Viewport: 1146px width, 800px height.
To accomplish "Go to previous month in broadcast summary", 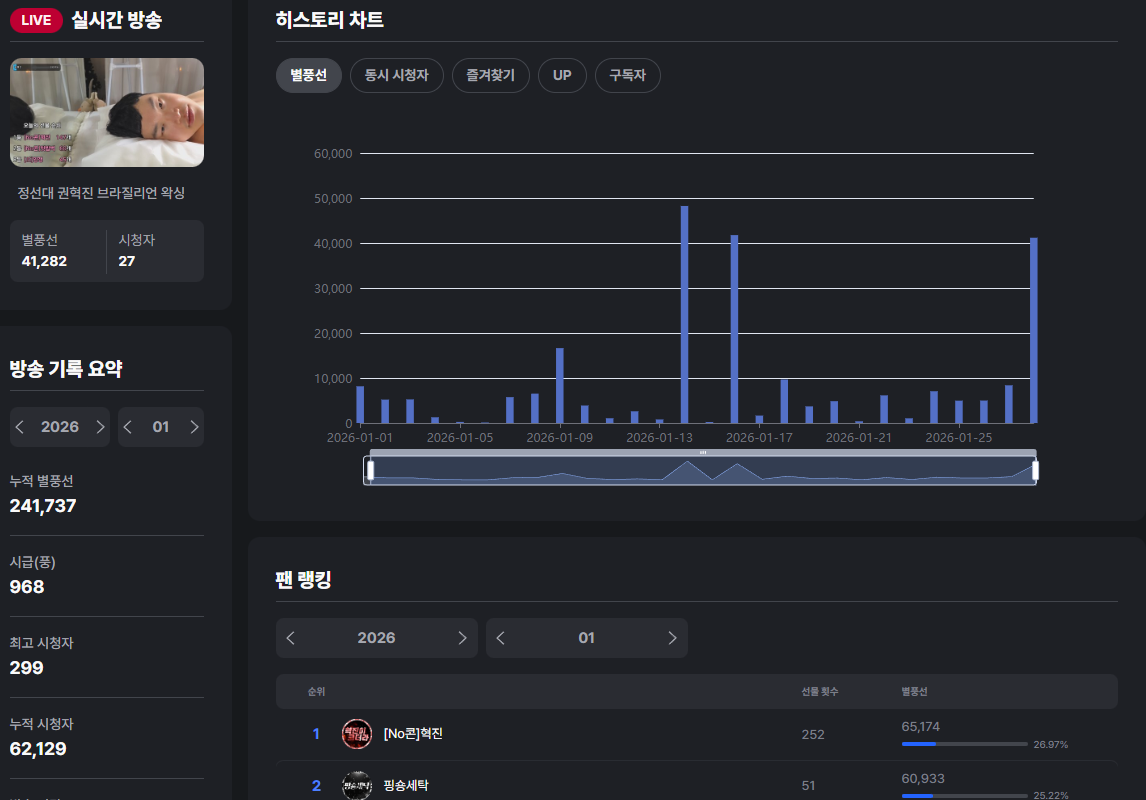I will click(x=128, y=427).
